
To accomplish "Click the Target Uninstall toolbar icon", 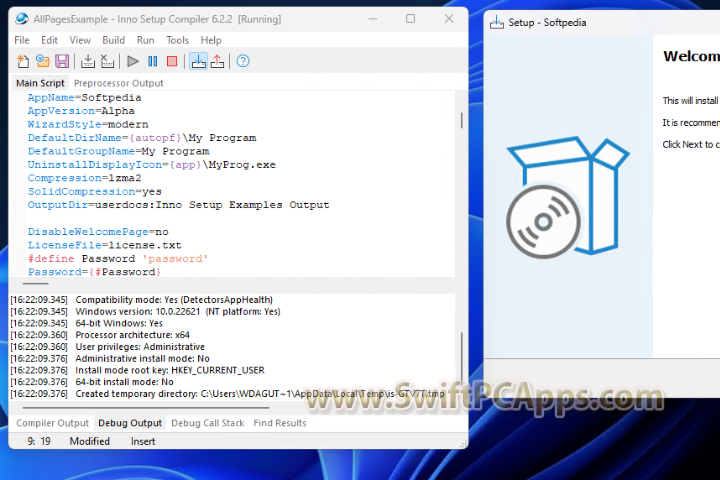I will pos(218,61).
